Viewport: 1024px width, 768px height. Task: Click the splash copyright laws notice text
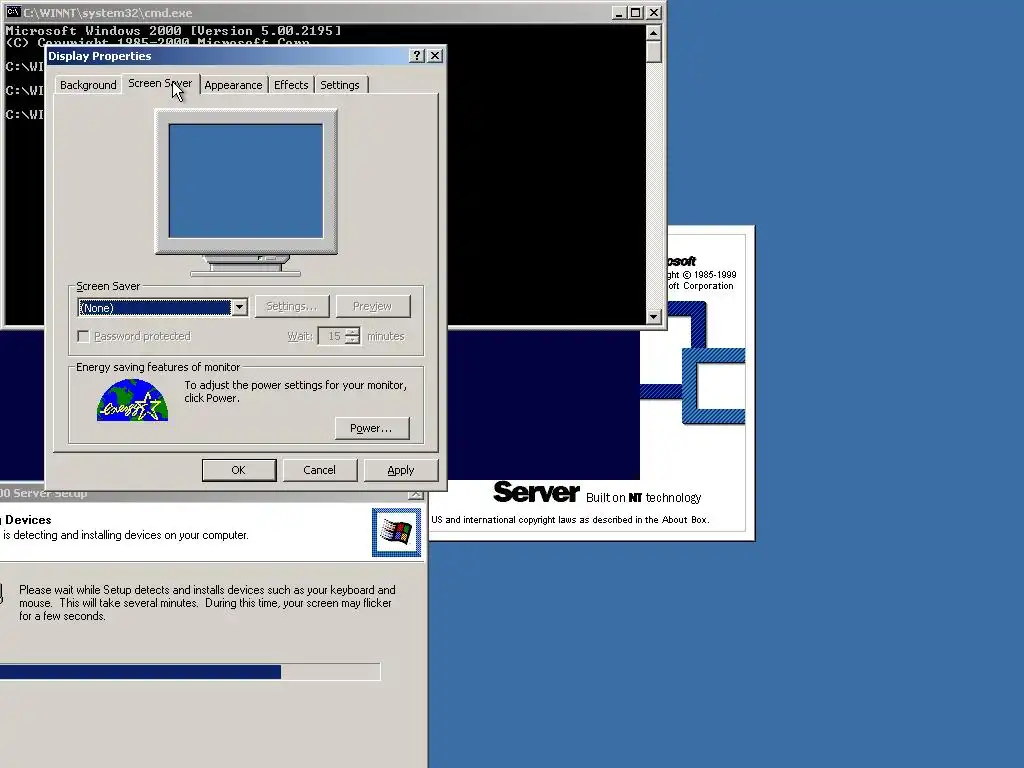coord(570,520)
